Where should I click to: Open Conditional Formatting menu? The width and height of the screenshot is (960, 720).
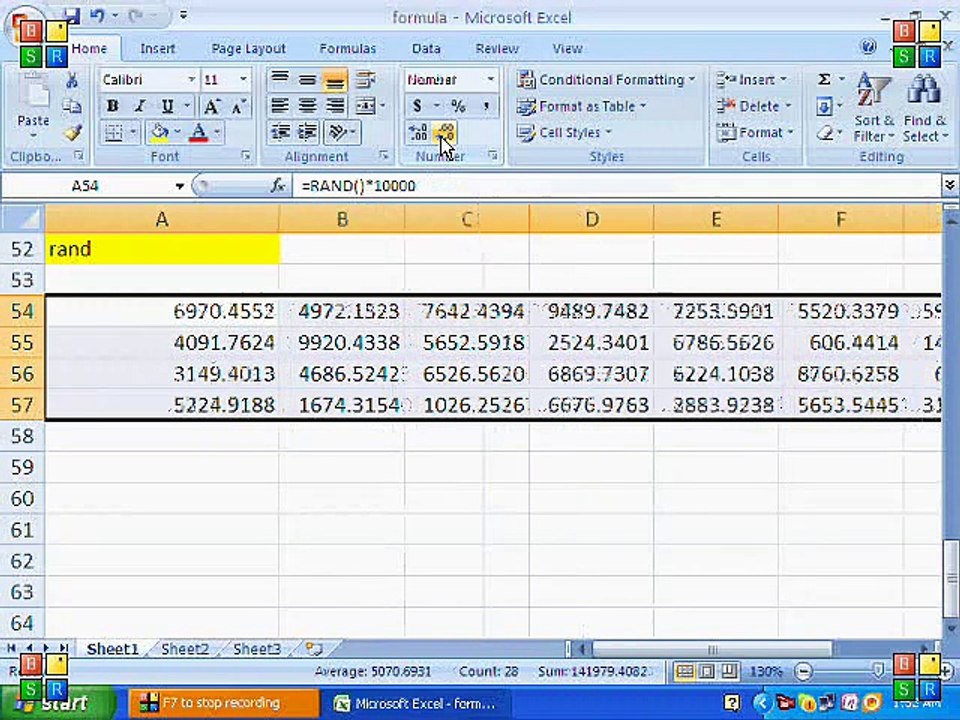(x=606, y=80)
